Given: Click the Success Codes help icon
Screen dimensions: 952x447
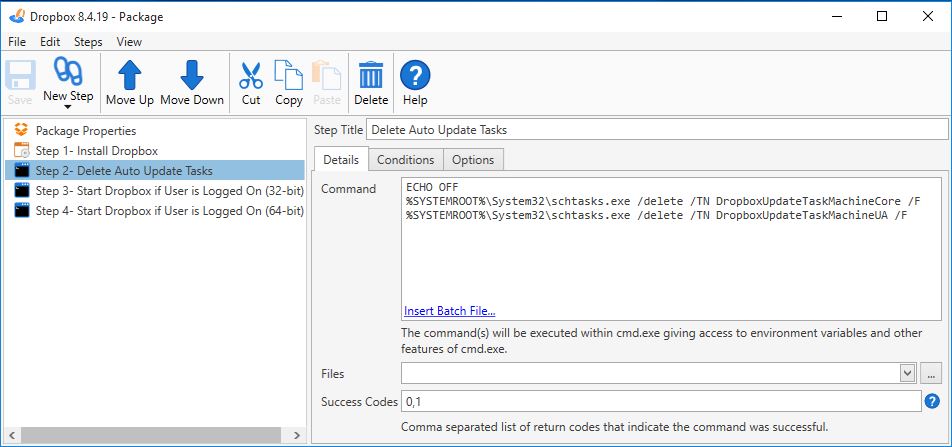Looking at the screenshot, I should pyautogui.click(x=932, y=401).
